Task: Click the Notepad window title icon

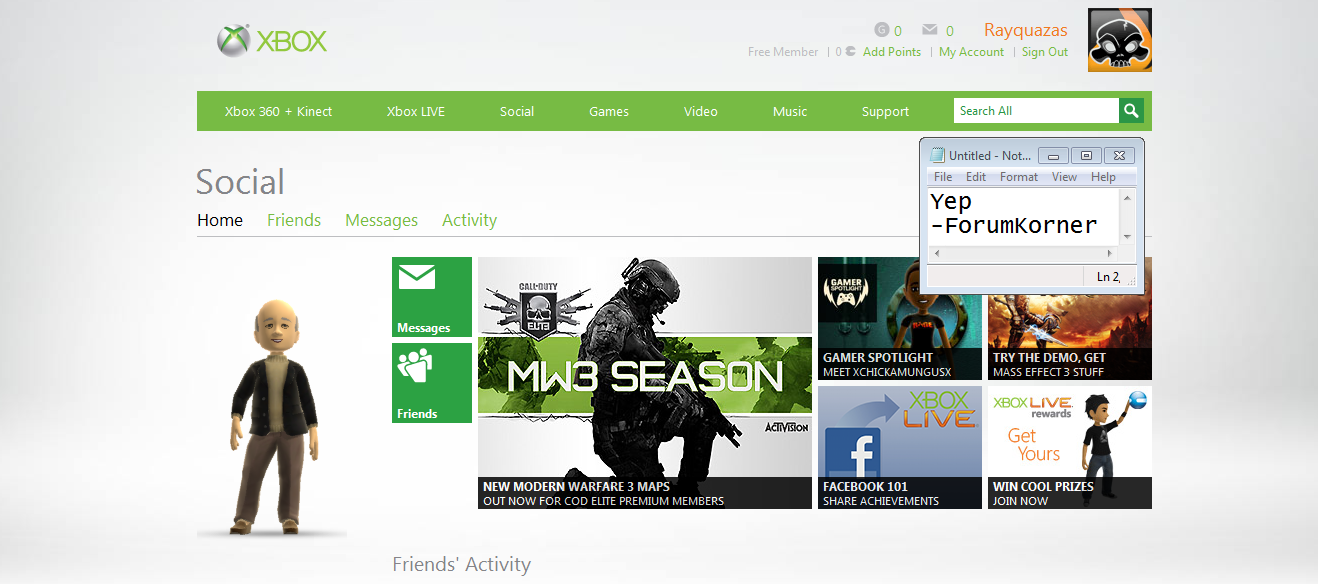Action: [x=937, y=155]
